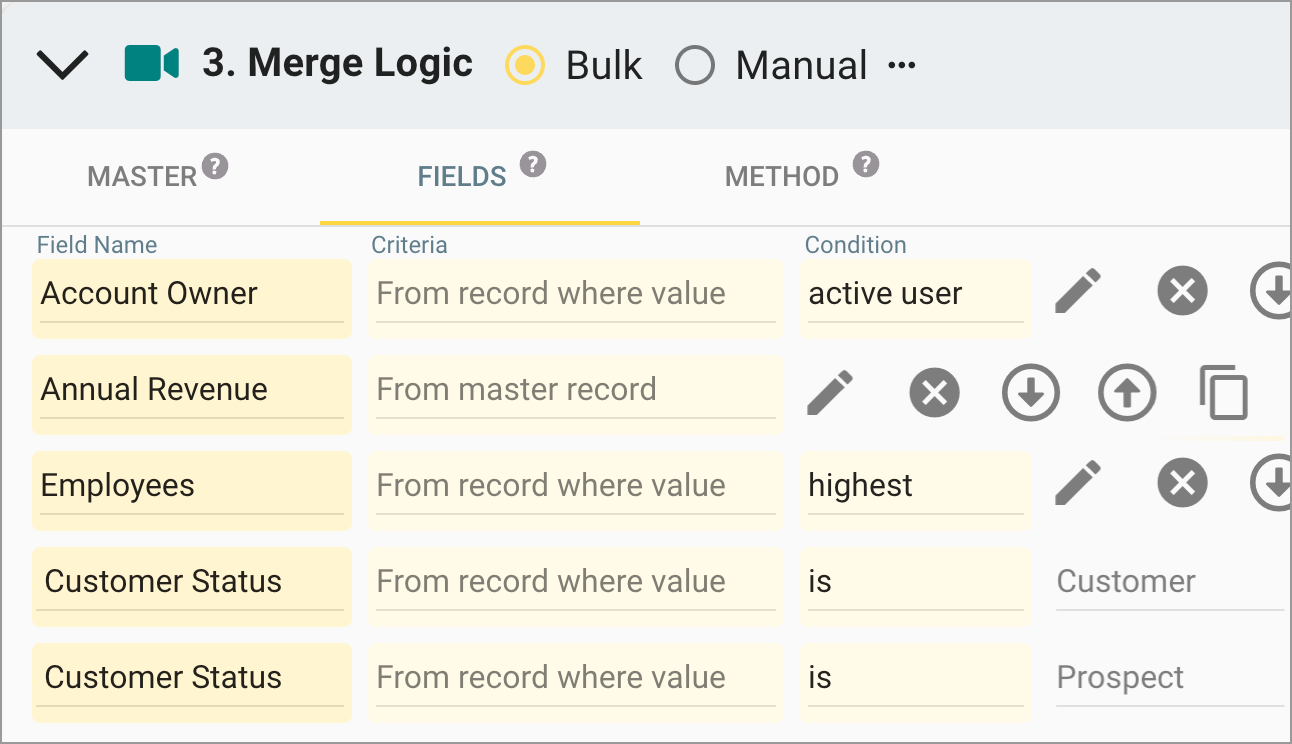Move the Annual Revenue row down
The image size is (1292, 744).
pos(1030,393)
